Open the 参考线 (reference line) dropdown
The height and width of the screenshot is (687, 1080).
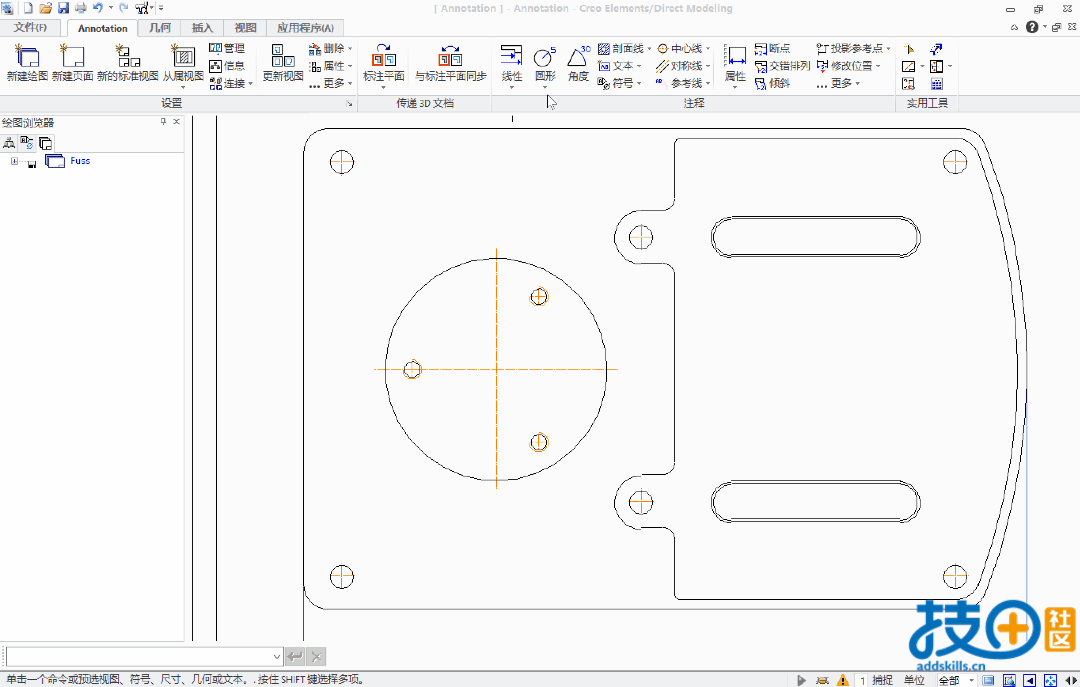click(x=707, y=83)
